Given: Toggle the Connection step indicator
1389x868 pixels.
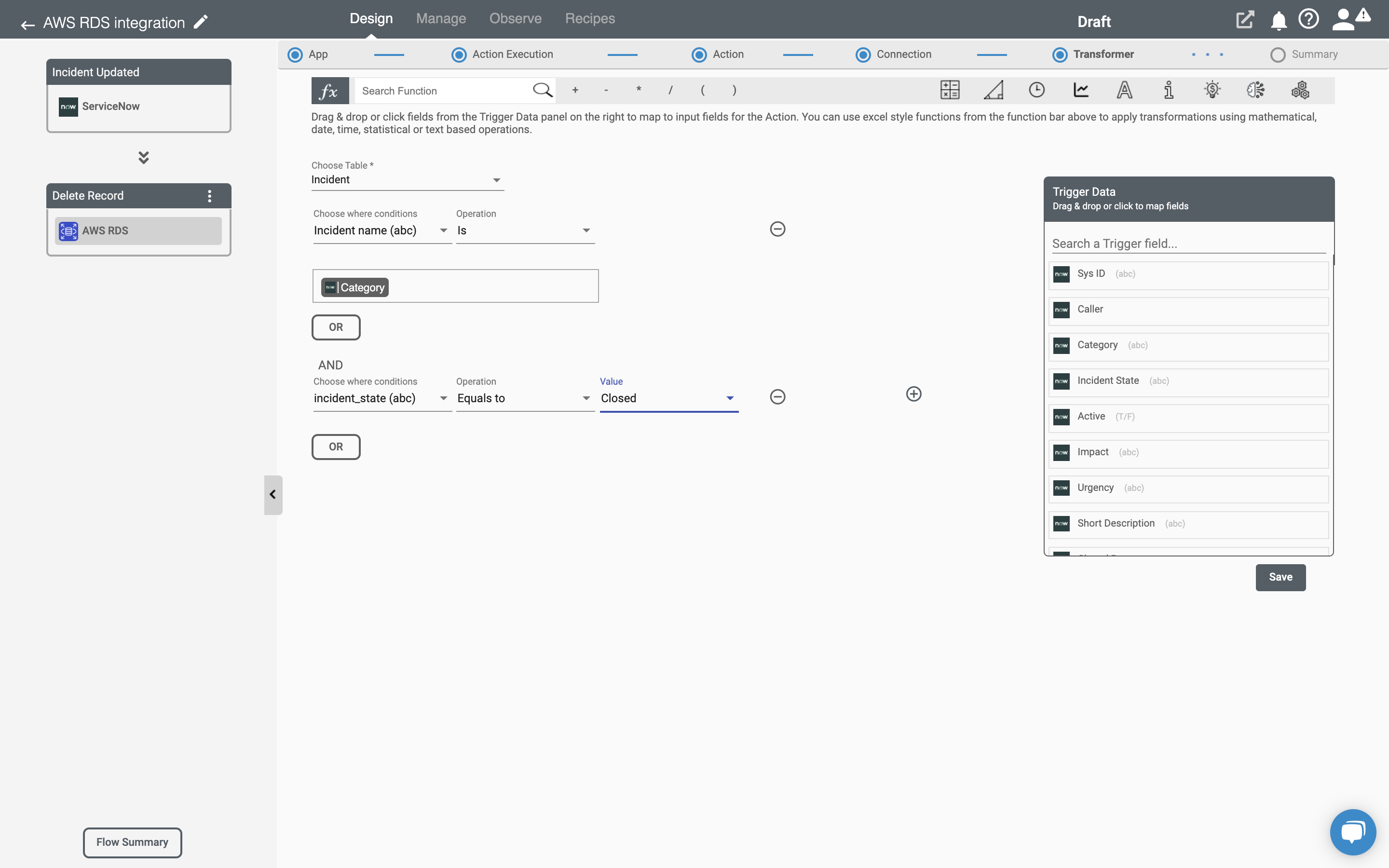Looking at the screenshot, I should pyautogui.click(x=862, y=54).
